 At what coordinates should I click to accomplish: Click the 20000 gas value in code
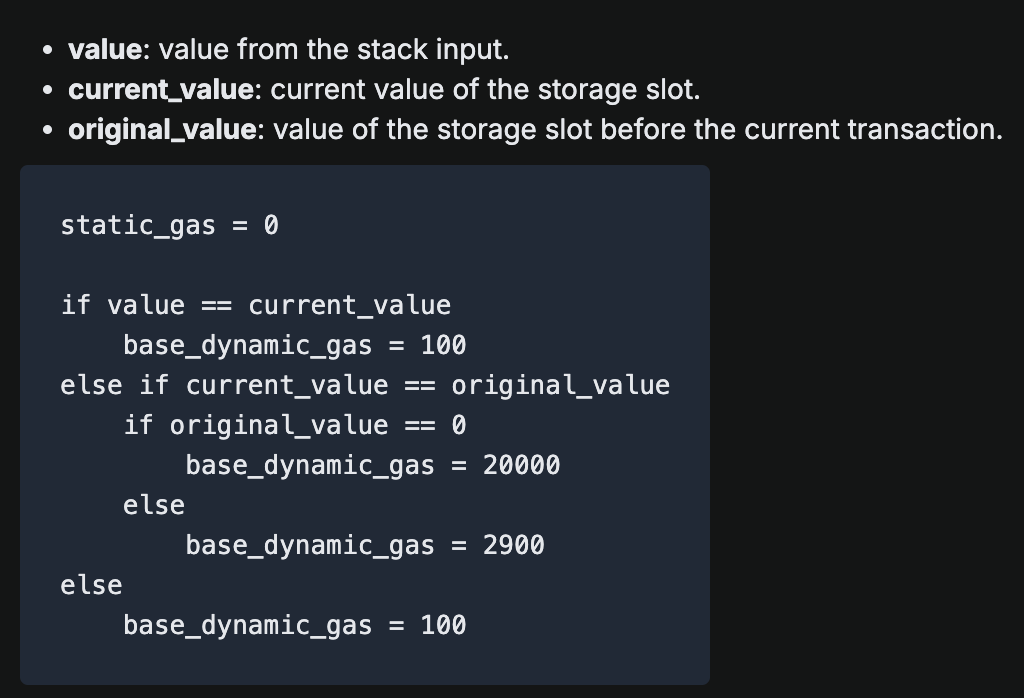click(x=521, y=465)
